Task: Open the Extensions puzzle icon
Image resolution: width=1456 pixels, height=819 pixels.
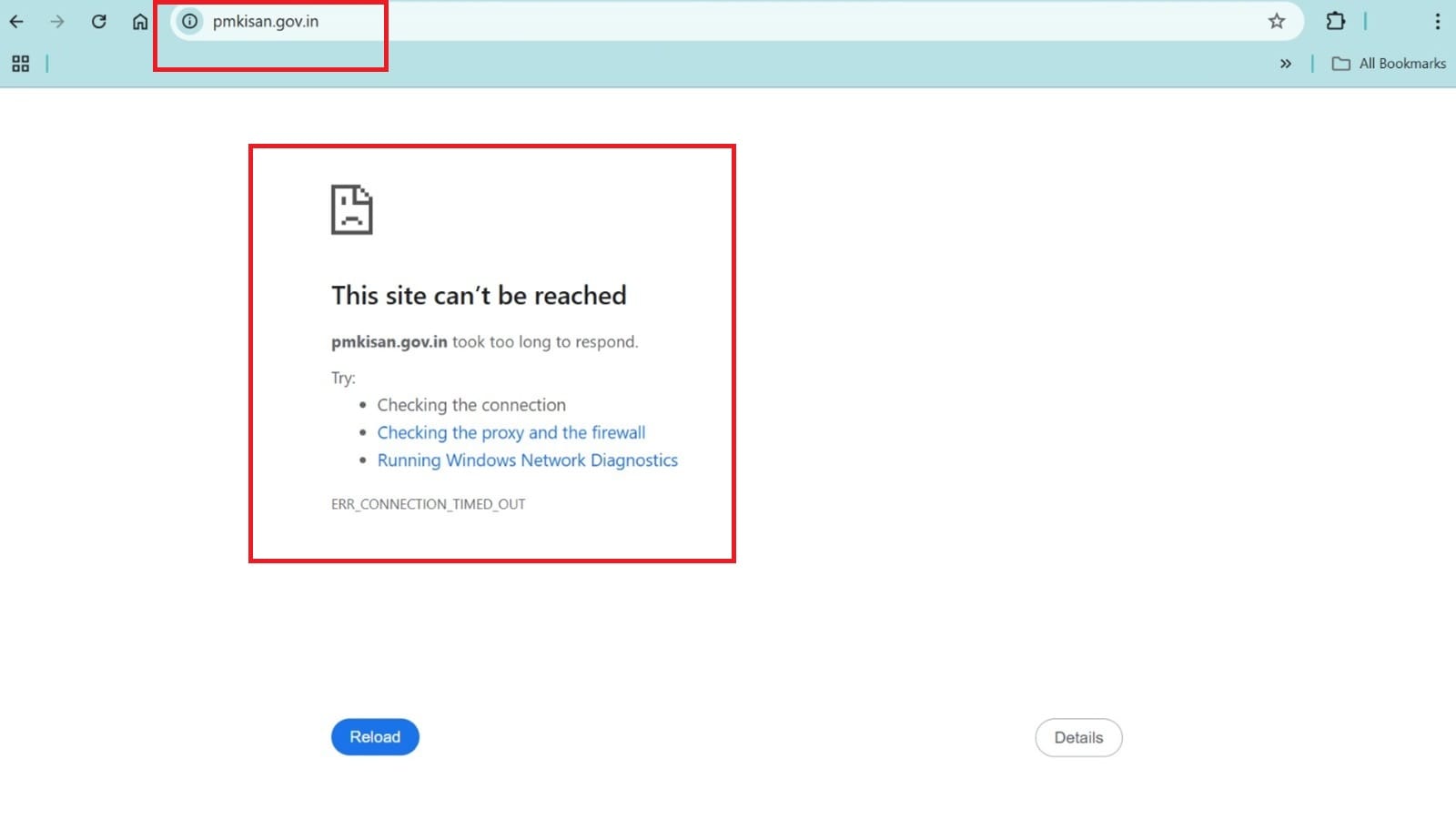Action: point(1335,21)
